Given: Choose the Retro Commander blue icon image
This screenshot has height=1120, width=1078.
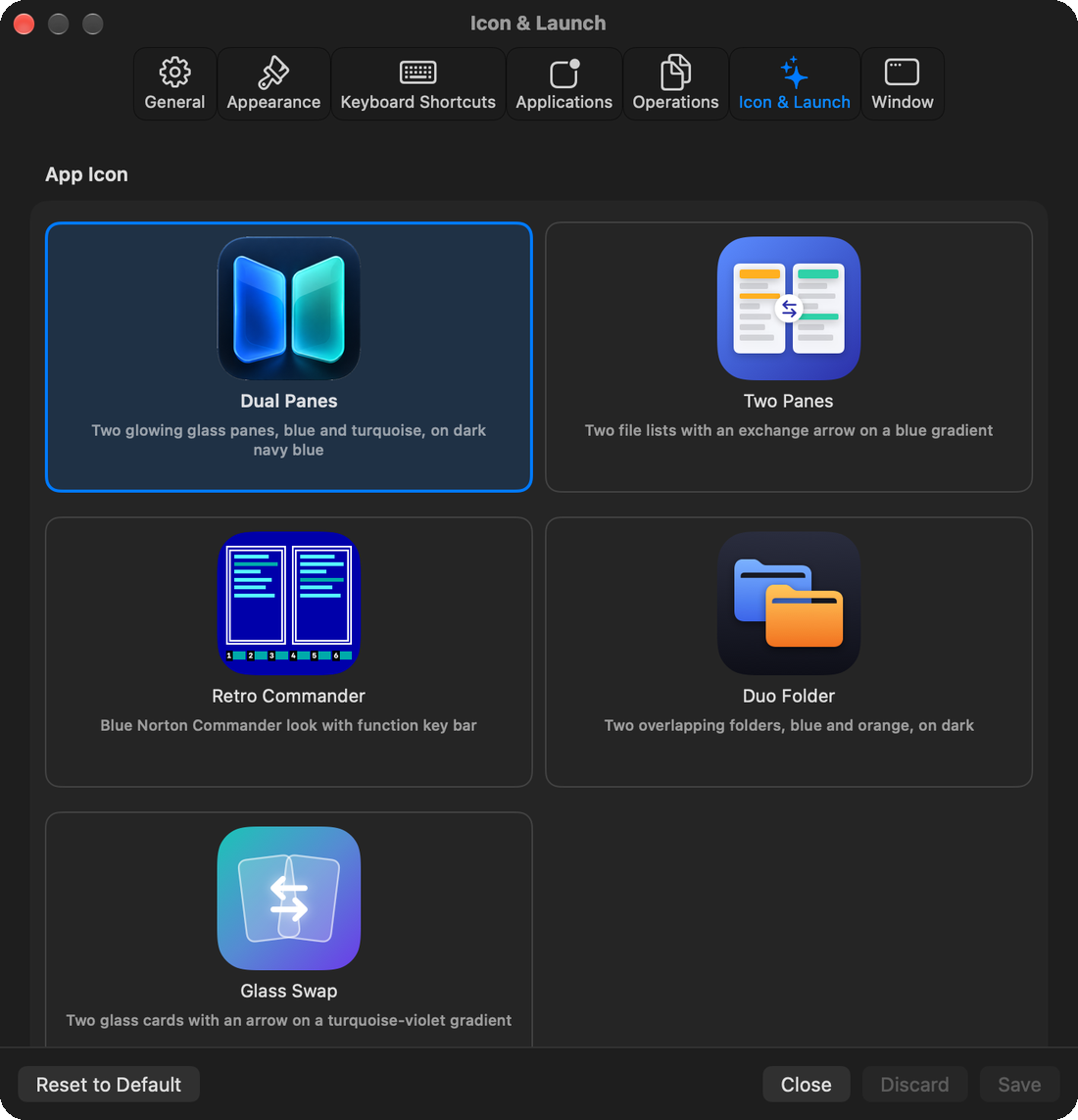Looking at the screenshot, I should (288, 604).
